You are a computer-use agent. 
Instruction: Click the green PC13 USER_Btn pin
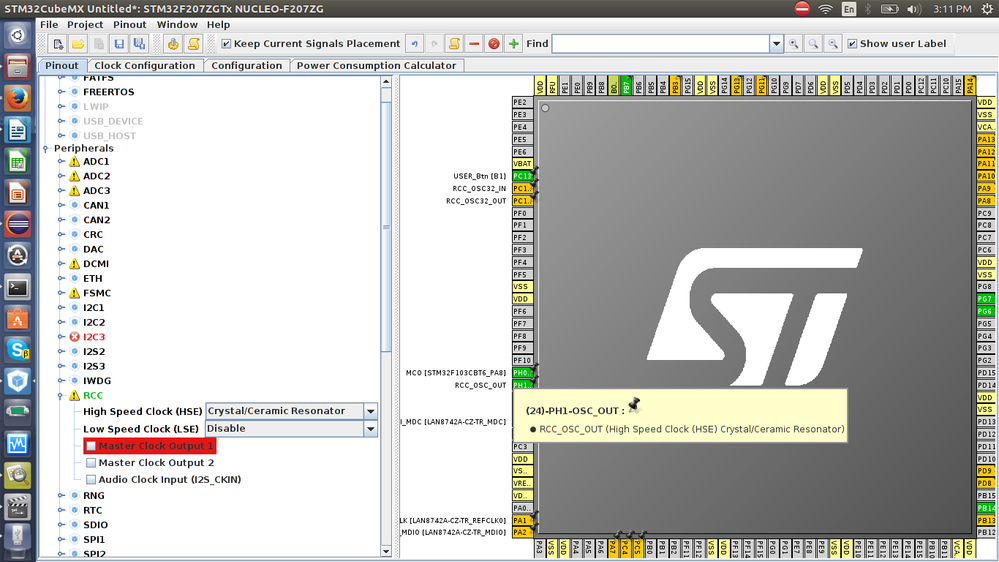coord(522,177)
